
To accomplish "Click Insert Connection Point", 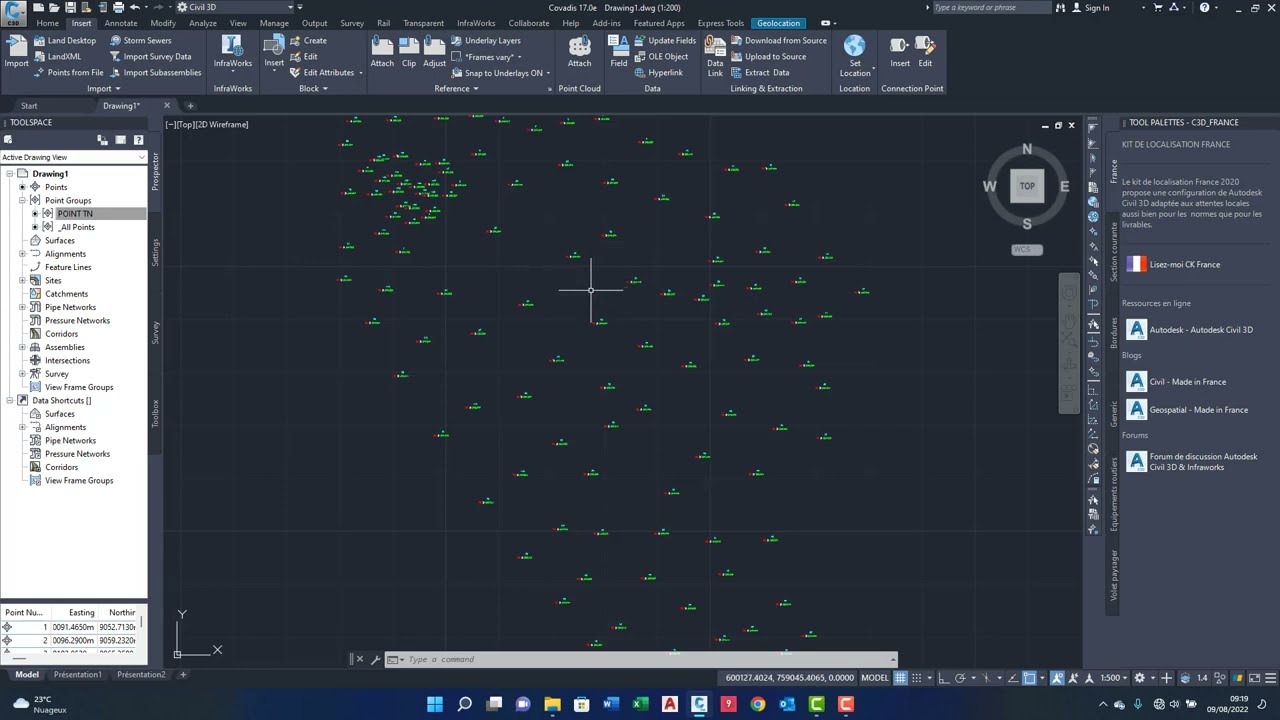I will click(900, 52).
